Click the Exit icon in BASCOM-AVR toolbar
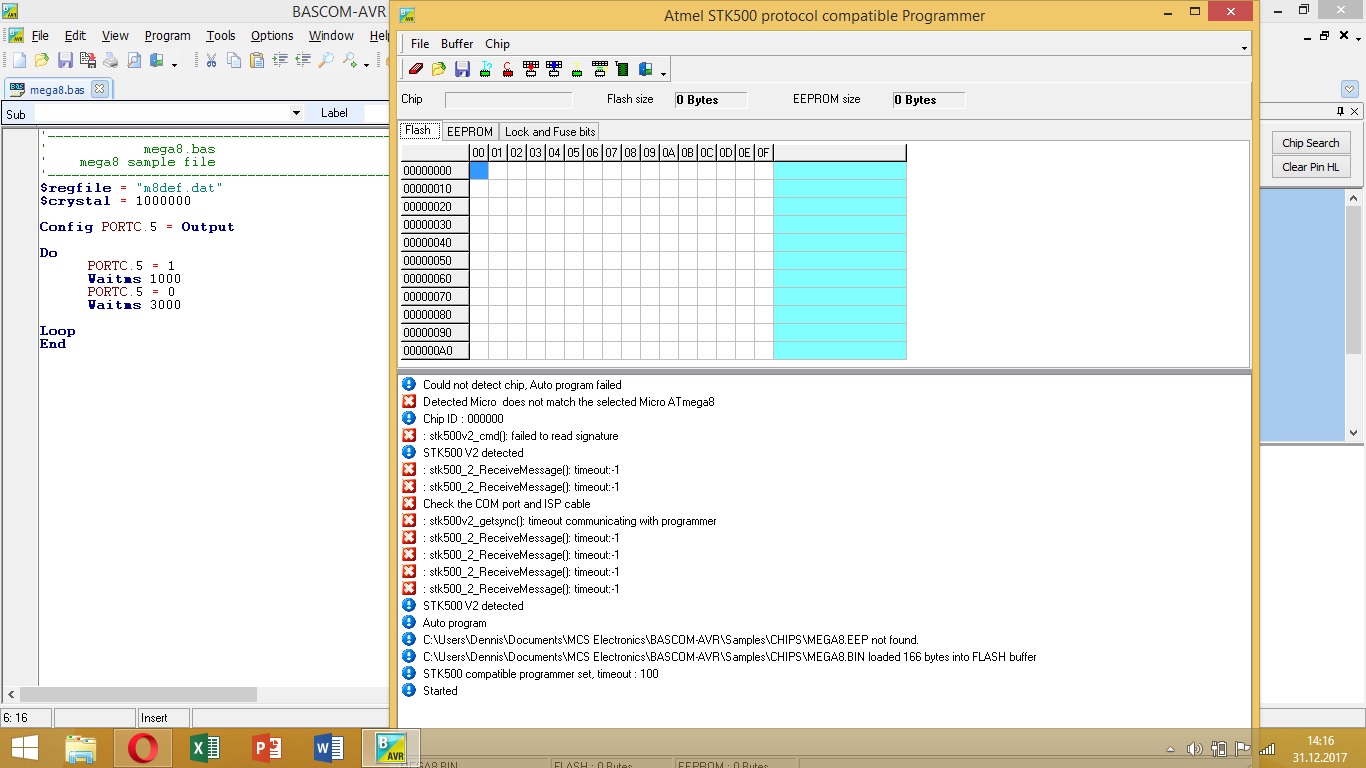Viewport: 1366px width, 768px height. point(157,61)
